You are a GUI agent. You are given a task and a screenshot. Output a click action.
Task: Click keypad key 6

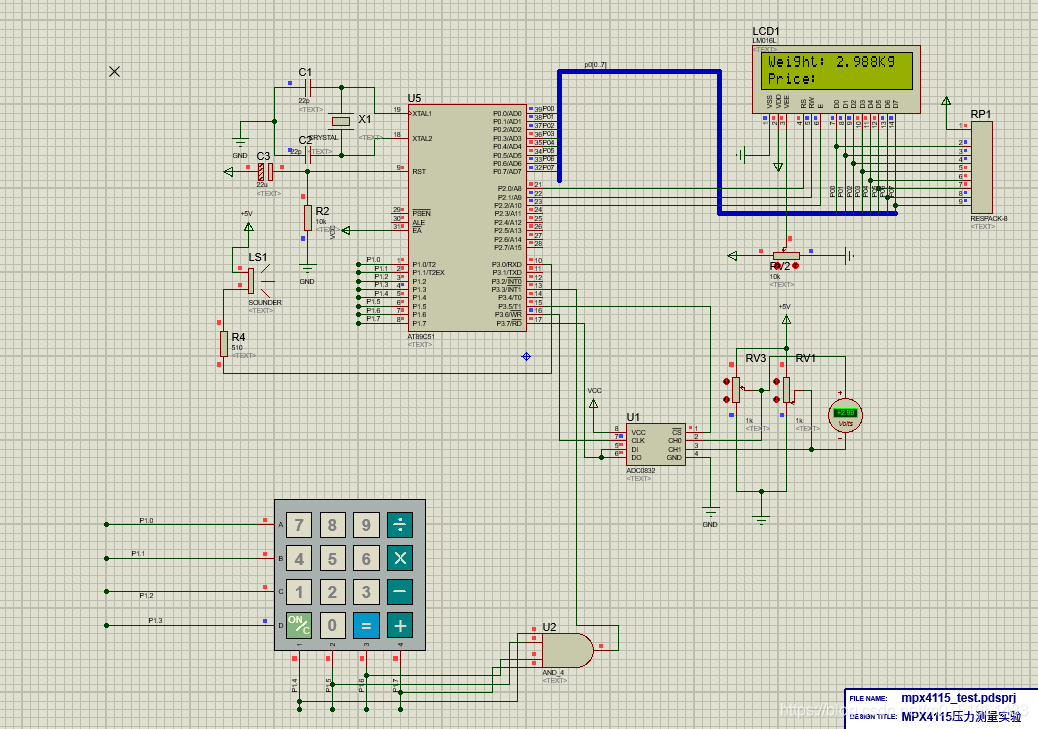tap(366, 558)
